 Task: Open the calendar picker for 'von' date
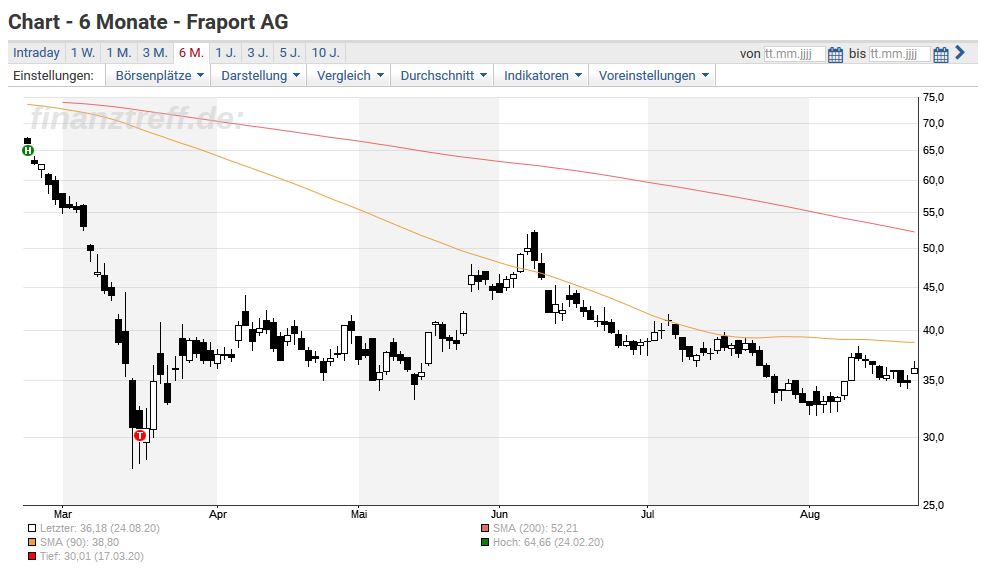[835, 55]
